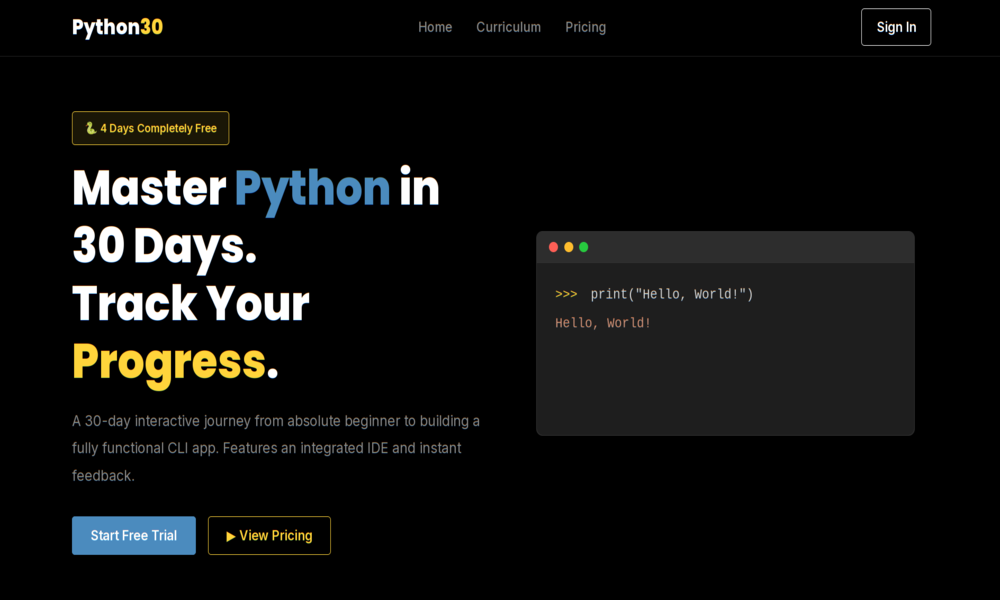Go to the Curriculum page
1000x600 pixels.
click(508, 27)
